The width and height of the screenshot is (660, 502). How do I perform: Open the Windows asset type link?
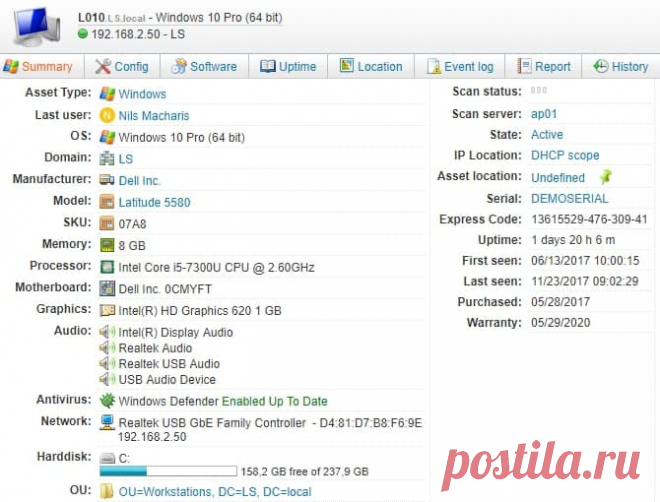click(142, 94)
